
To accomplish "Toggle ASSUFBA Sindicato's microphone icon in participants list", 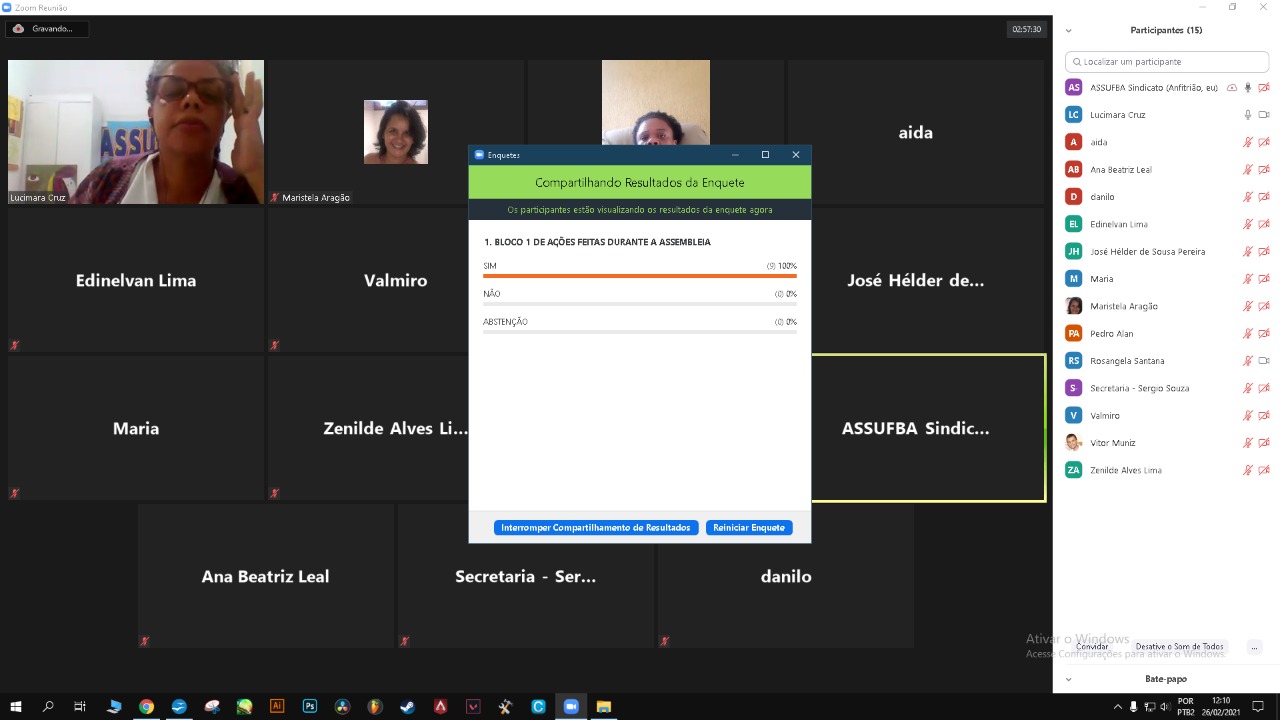I will pos(1247,88).
